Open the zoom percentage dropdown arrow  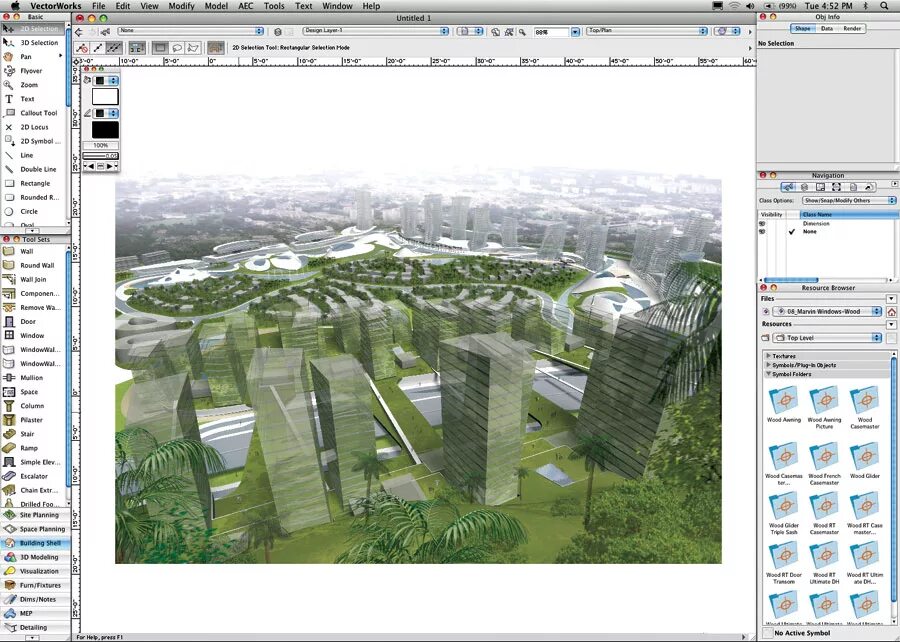[575, 32]
